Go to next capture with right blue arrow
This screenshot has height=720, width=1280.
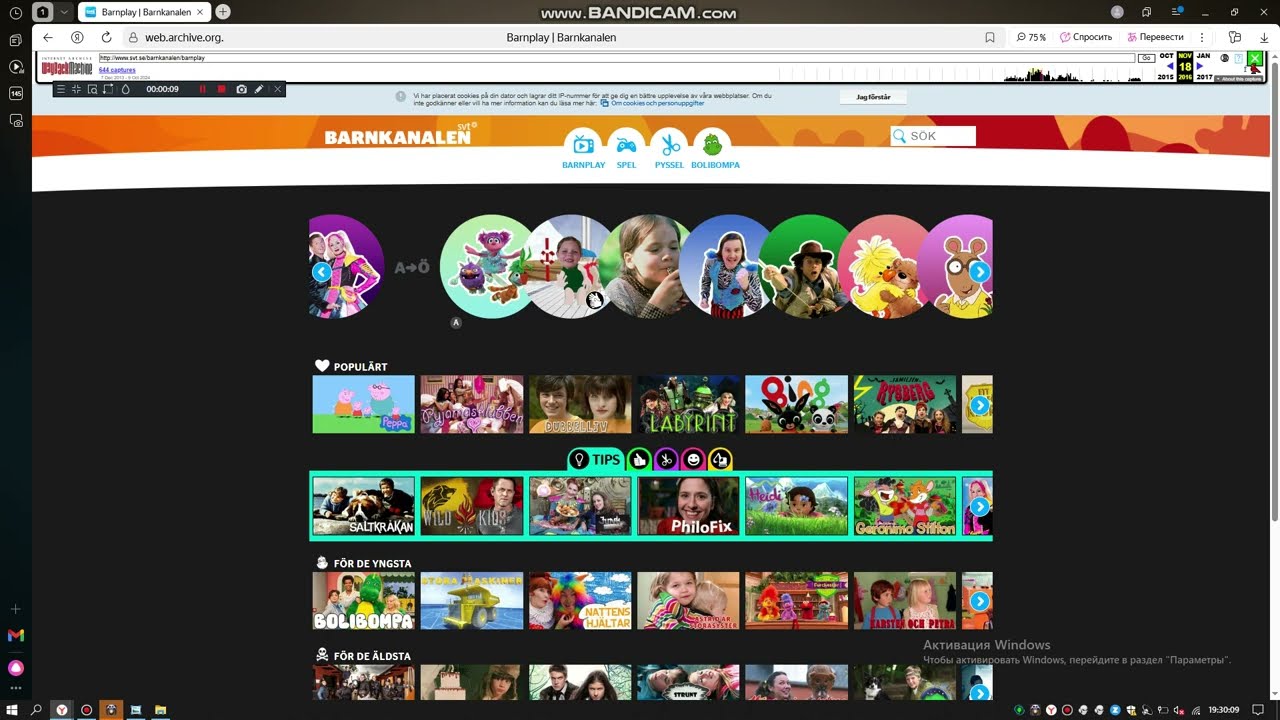click(x=1199, y=66)
